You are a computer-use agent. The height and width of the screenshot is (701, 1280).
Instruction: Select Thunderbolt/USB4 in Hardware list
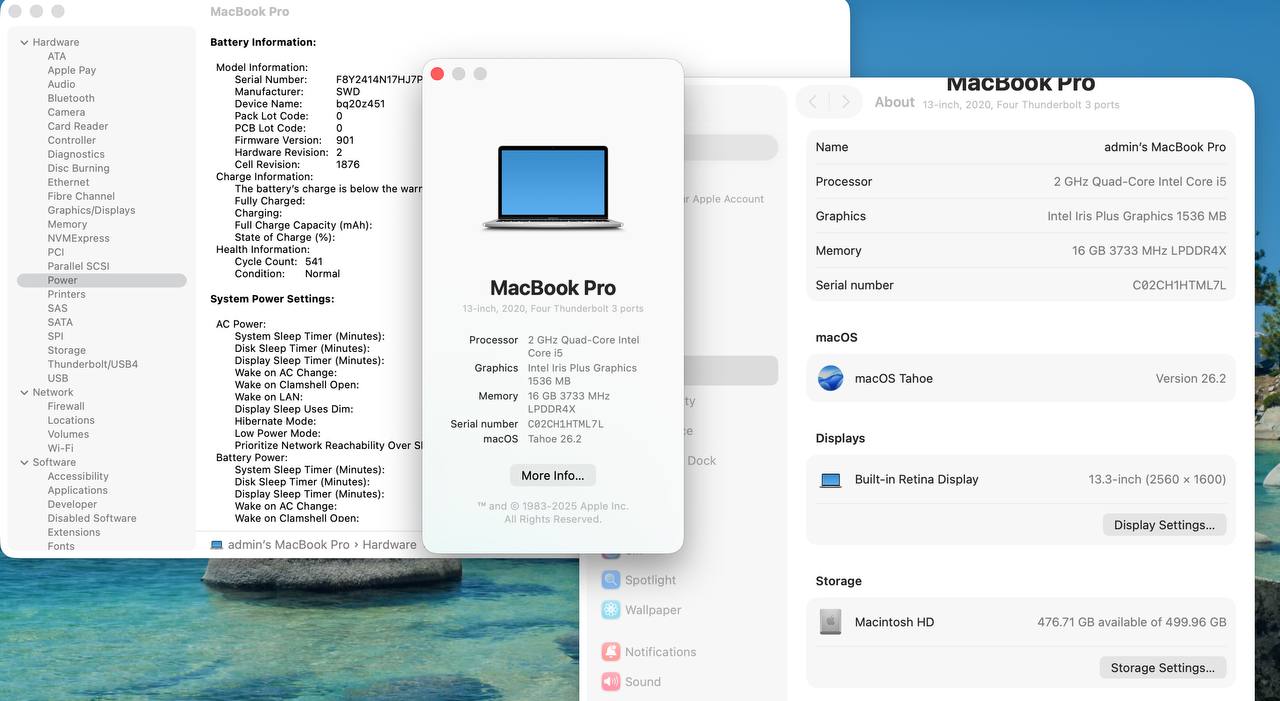pyautogui.click(x=93, y=364)
